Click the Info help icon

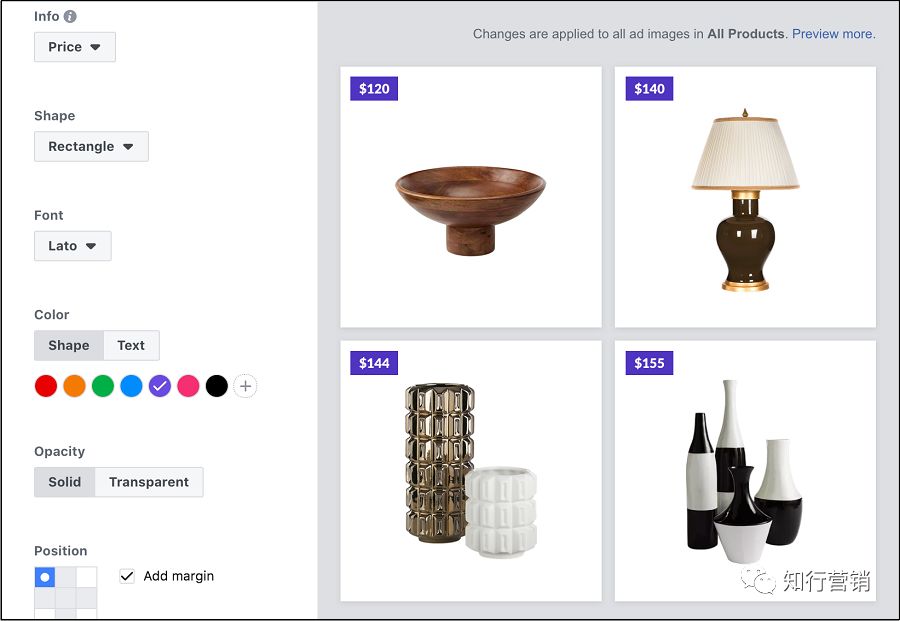pos(70,16)
